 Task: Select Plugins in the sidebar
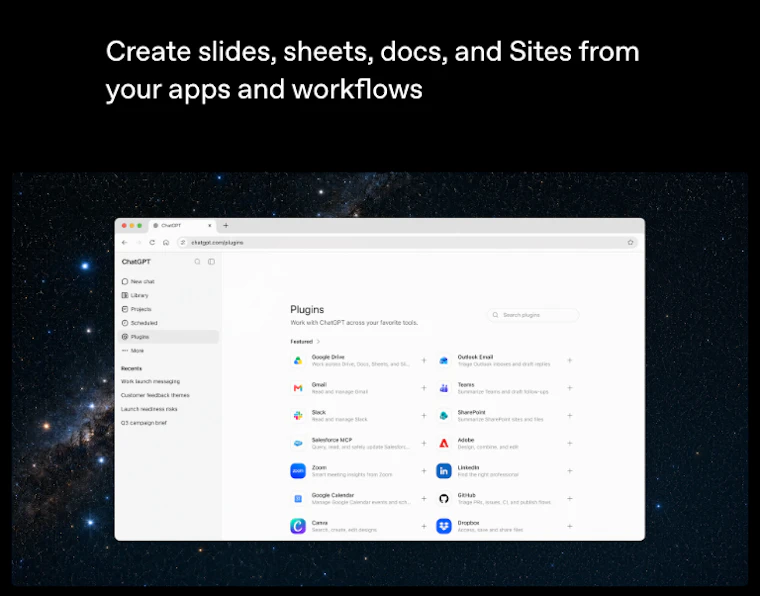168,337
